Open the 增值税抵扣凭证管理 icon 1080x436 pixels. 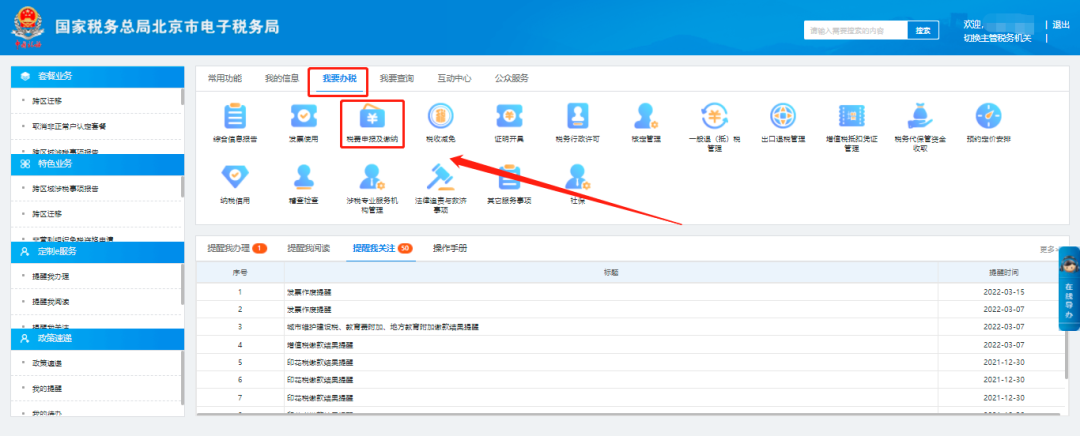point(851,116)
